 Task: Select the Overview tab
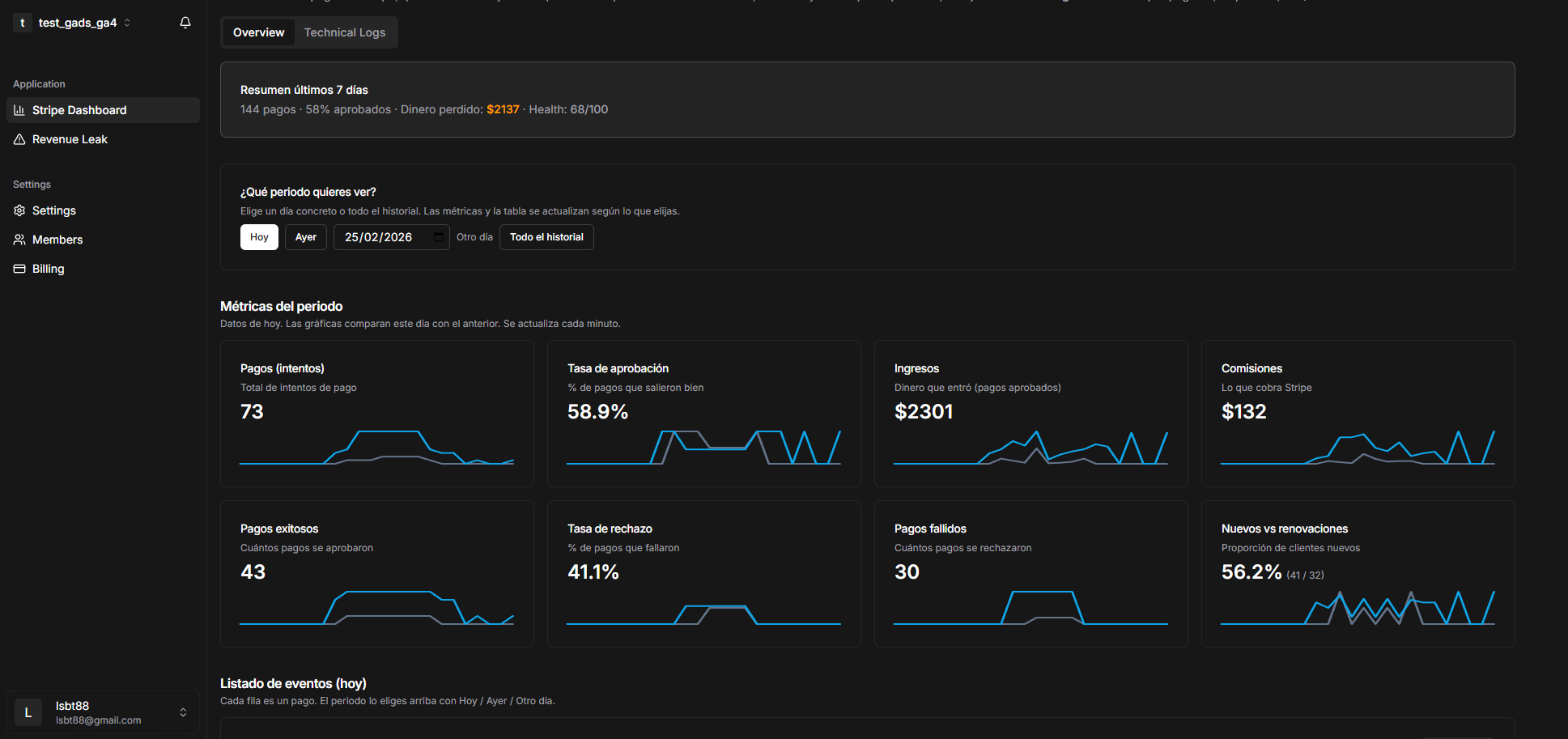coord(258,32)
